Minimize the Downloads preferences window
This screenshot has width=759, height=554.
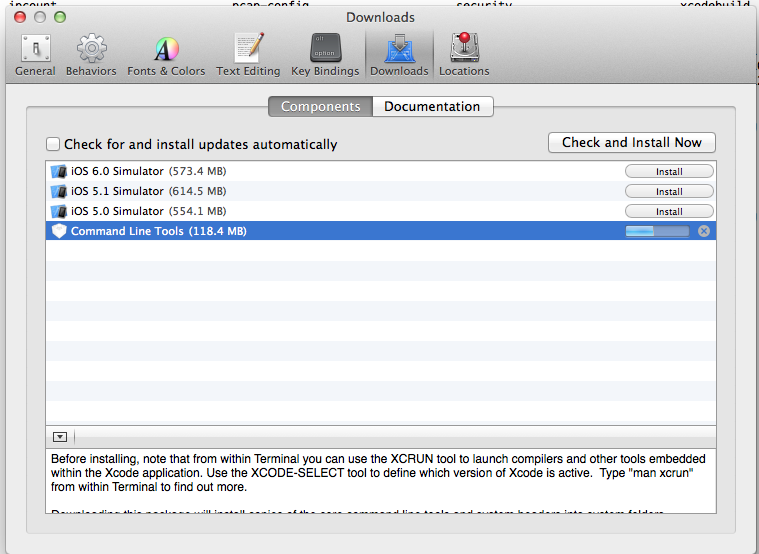pos(40,17)
